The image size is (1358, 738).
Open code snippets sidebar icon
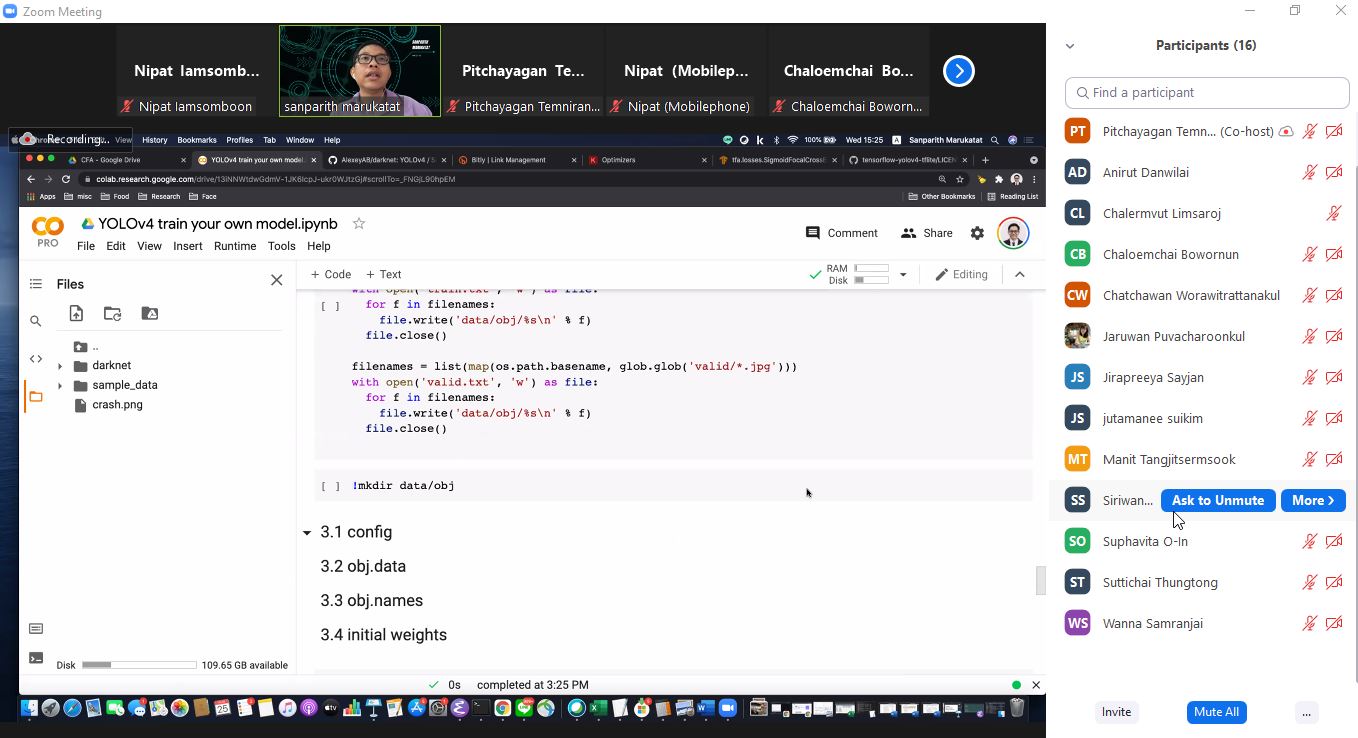36,359
